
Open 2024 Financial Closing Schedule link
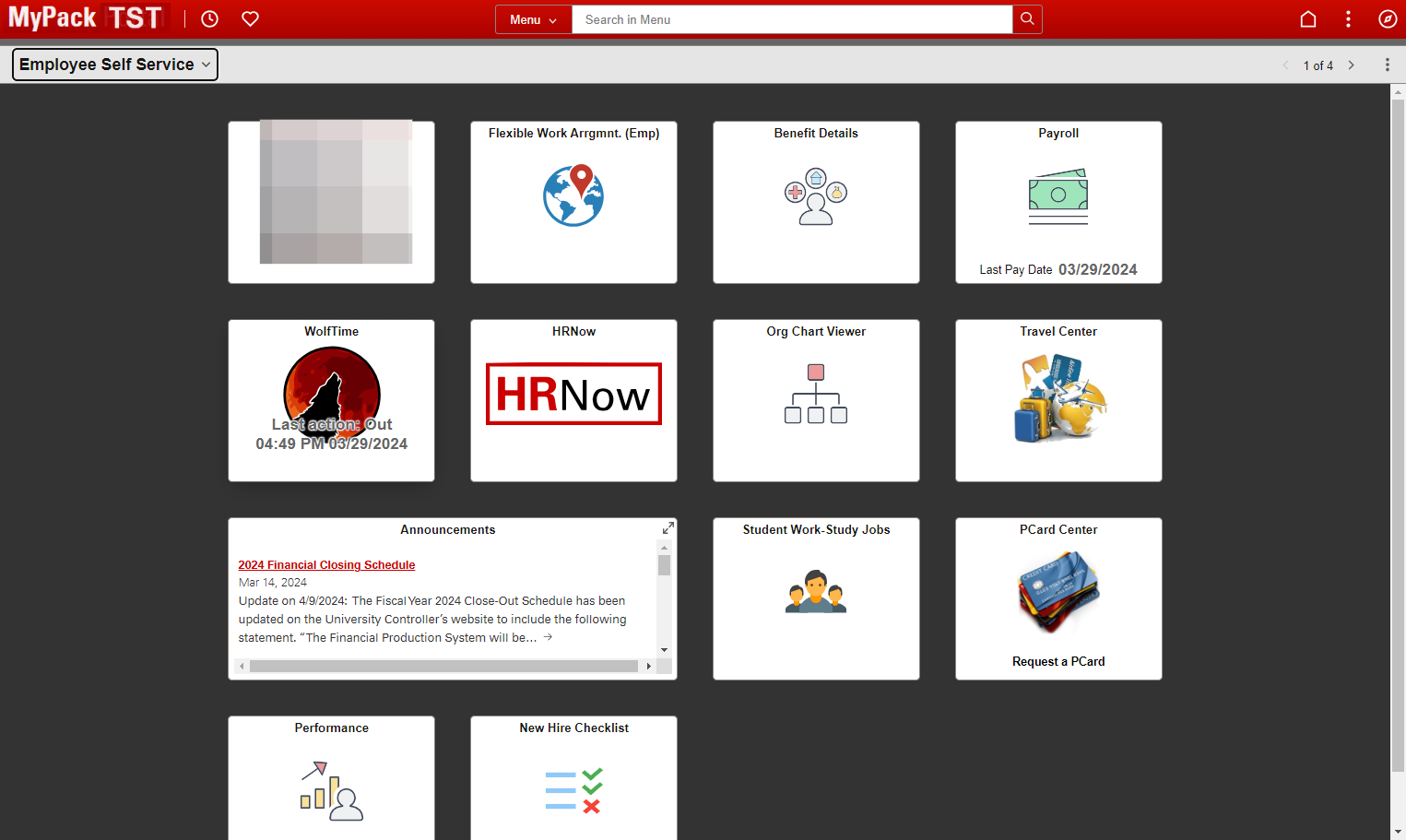tap(326, 565)
